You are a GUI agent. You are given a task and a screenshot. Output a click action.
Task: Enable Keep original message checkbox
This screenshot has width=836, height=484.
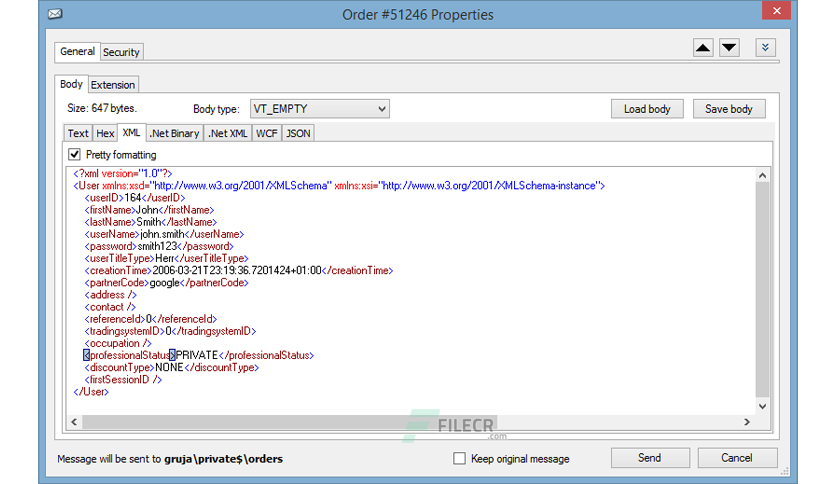tap(459, 458)
